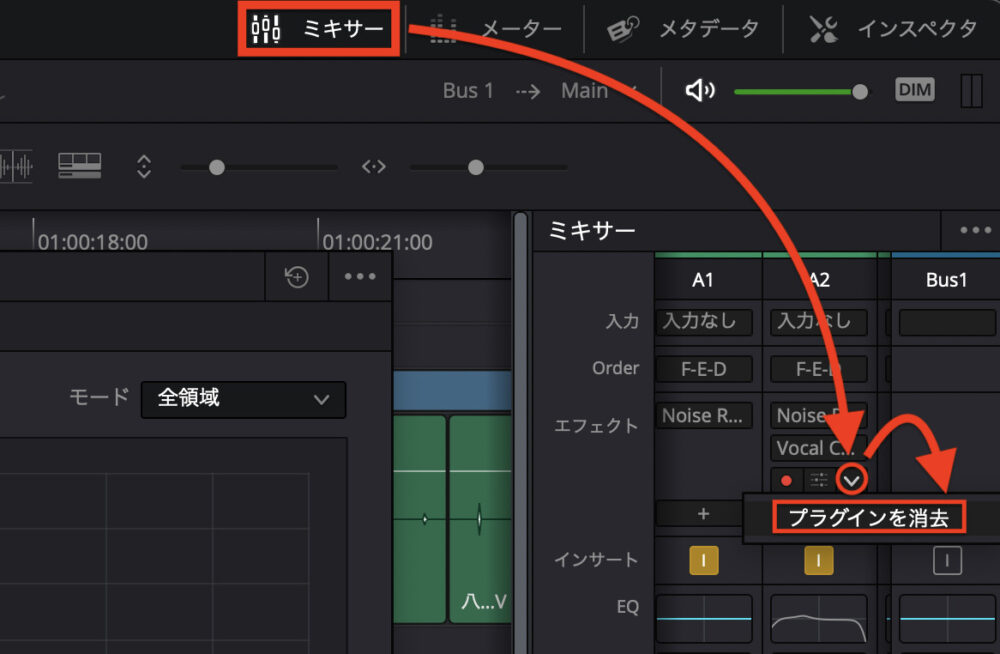Mute monitoring with the speaker icon

click(x=700, y=91)
